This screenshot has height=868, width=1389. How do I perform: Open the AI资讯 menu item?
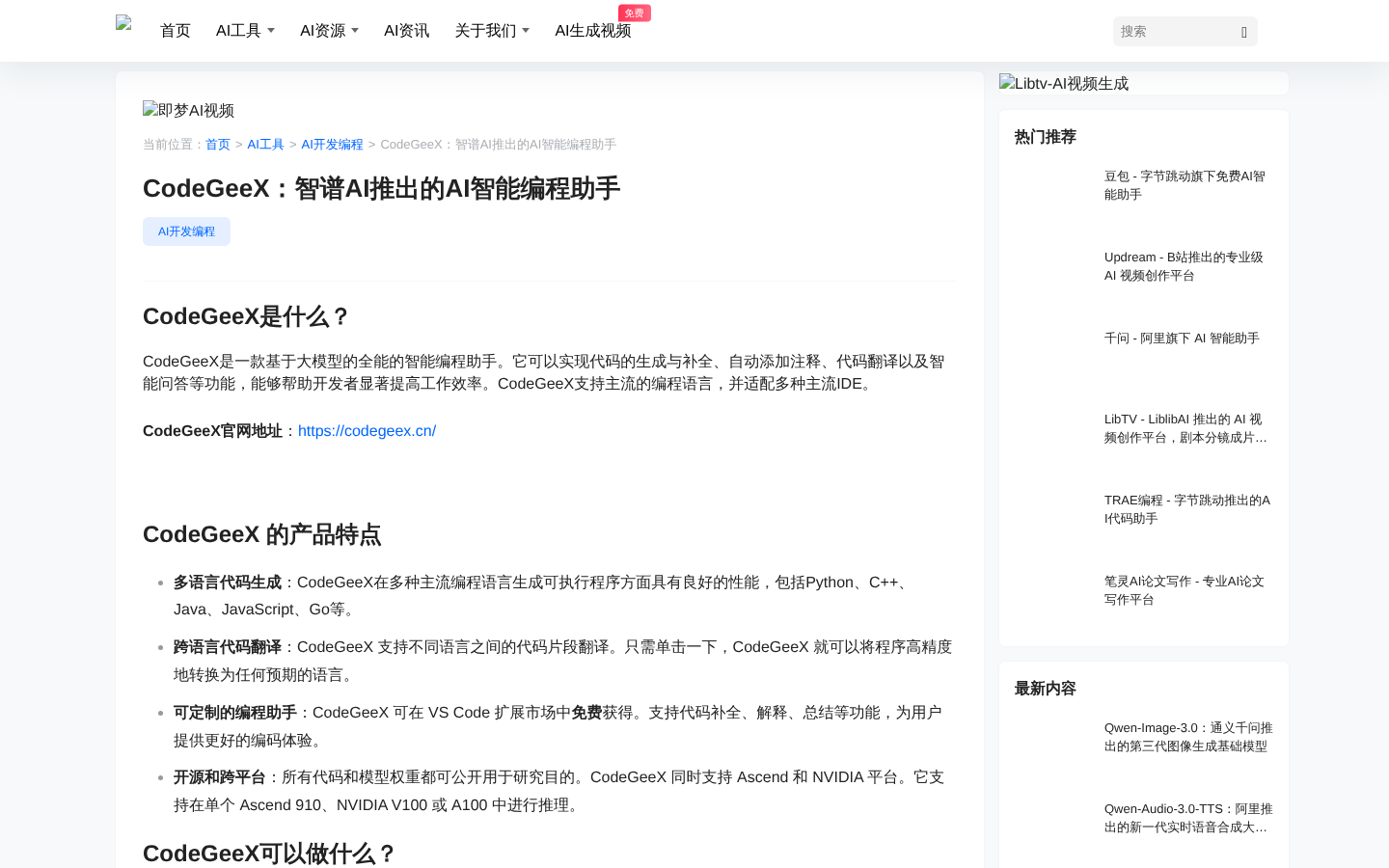tap(406, 31)
